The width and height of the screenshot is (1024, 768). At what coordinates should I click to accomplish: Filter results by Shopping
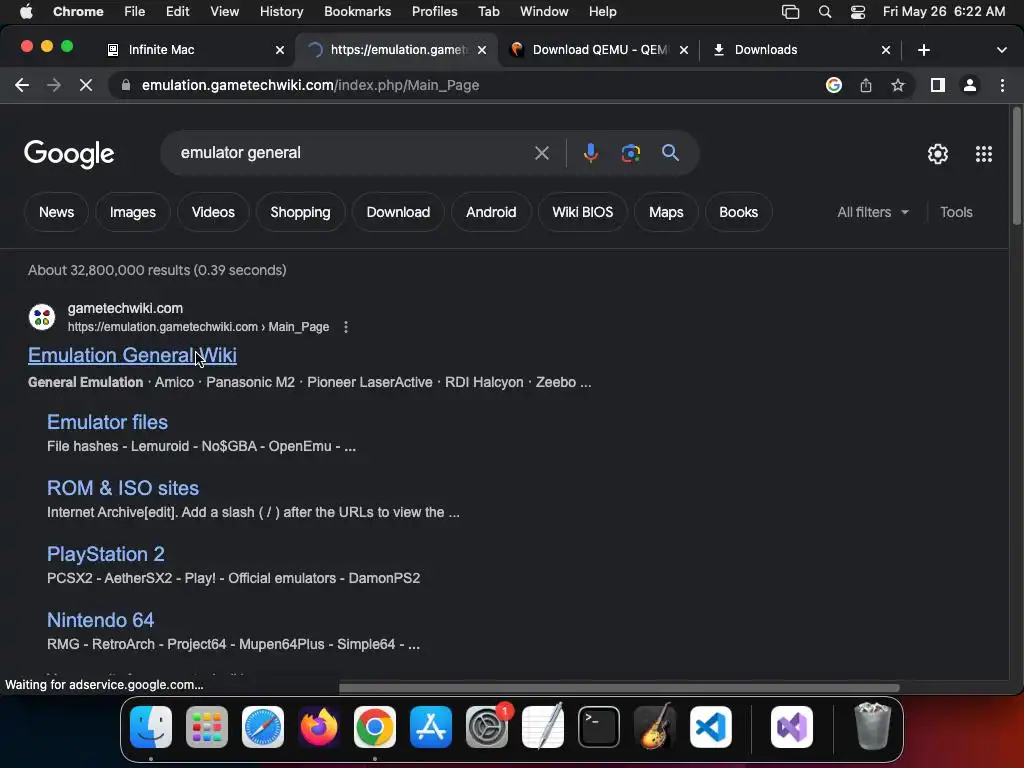pyautogui.click(x=300, y=212)
